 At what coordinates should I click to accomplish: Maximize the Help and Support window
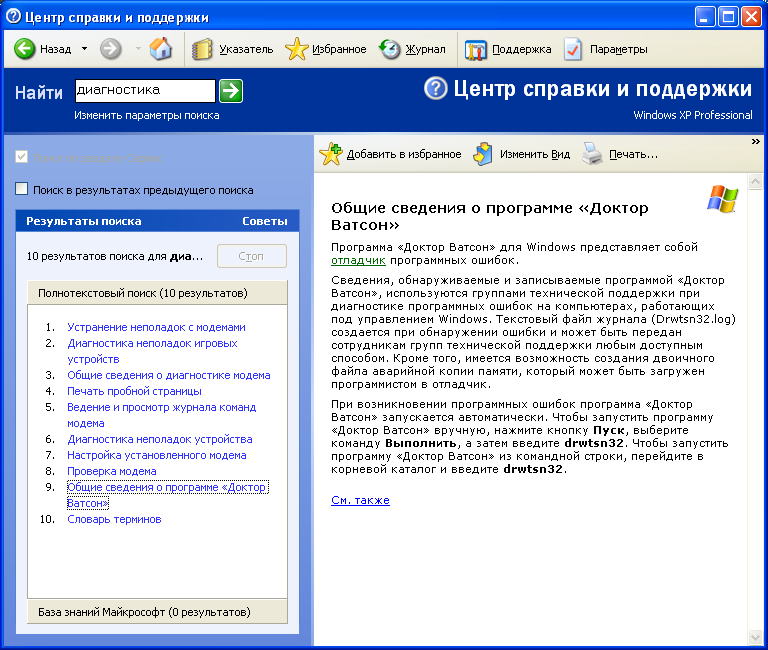(728, 17)
